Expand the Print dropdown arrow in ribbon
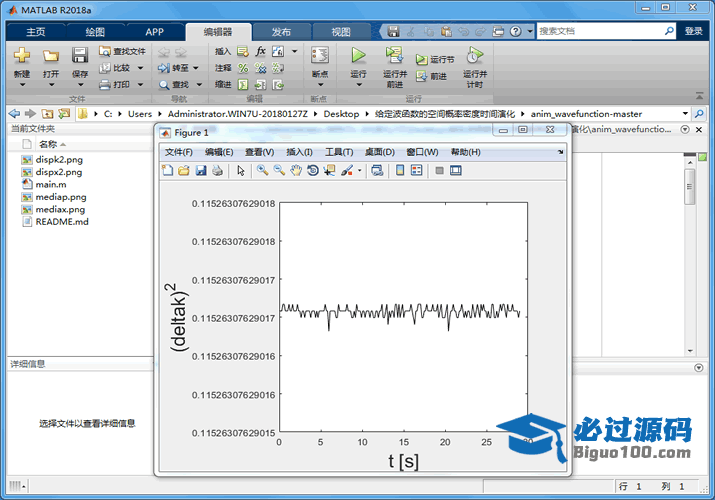715x500 pixels. (x=140, y=84)
